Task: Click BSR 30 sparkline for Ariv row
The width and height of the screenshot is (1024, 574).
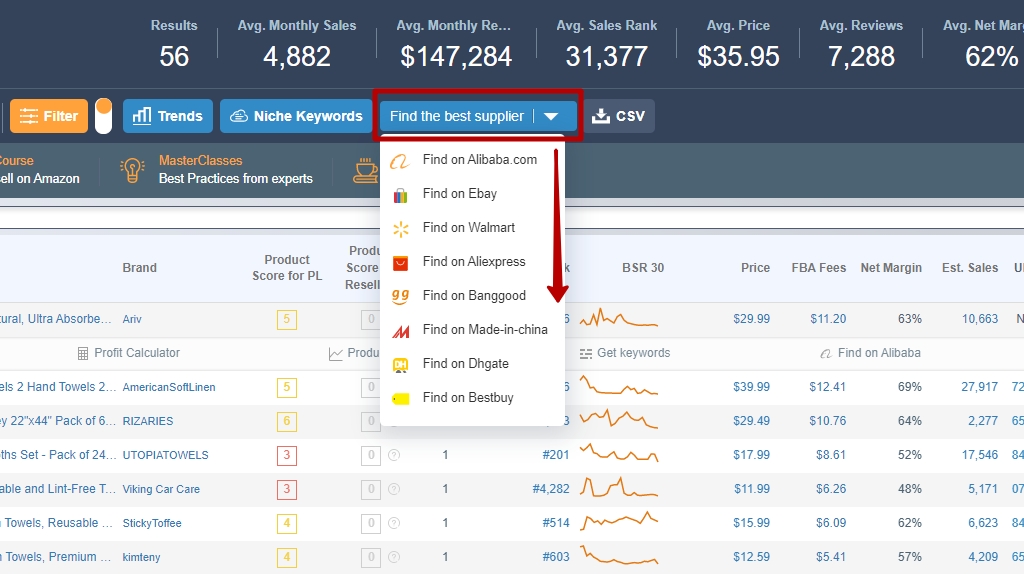Action: pos(619,318)
